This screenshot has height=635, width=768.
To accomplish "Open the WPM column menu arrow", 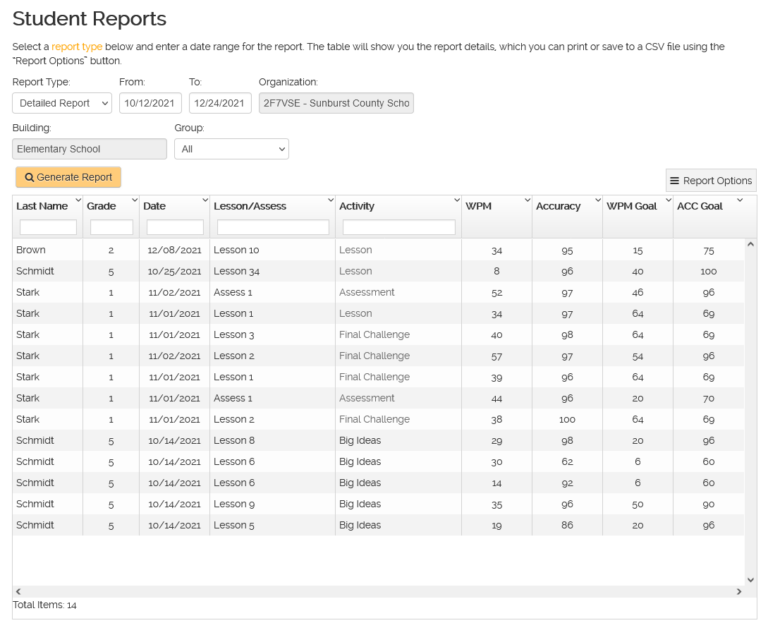I will click(x=526, y=201).
